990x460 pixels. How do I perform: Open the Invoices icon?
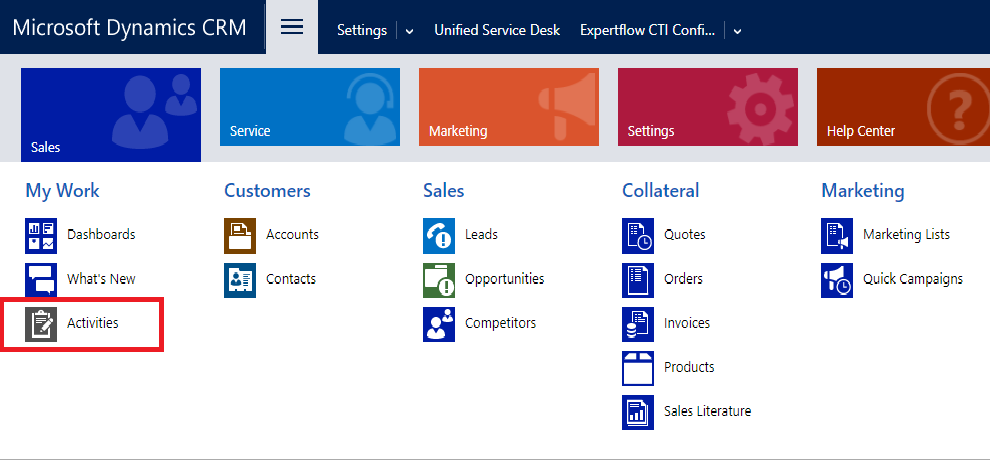pyautogui.click(x=638, y=324)
